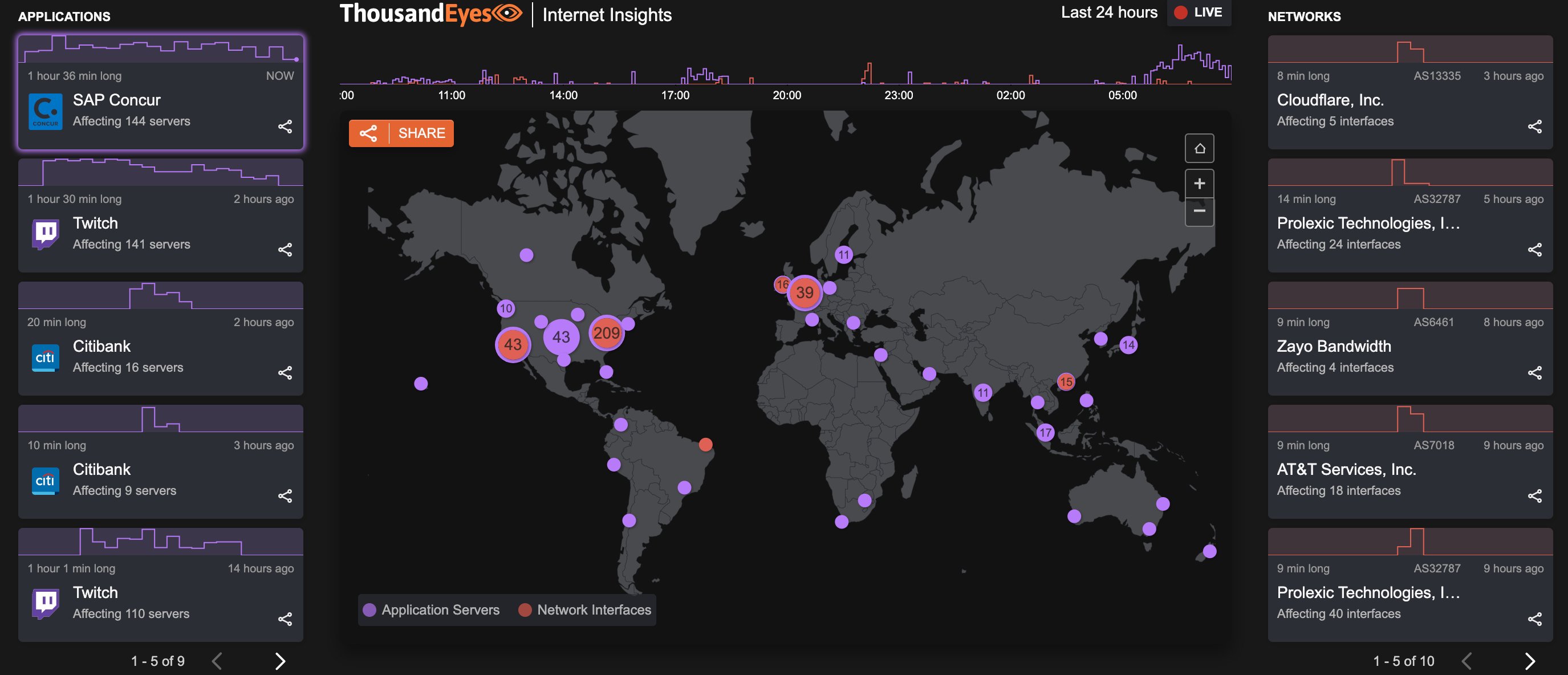Select the purple marker in New Zealand
The image size is (1568, 675).
coord(1209,551)
